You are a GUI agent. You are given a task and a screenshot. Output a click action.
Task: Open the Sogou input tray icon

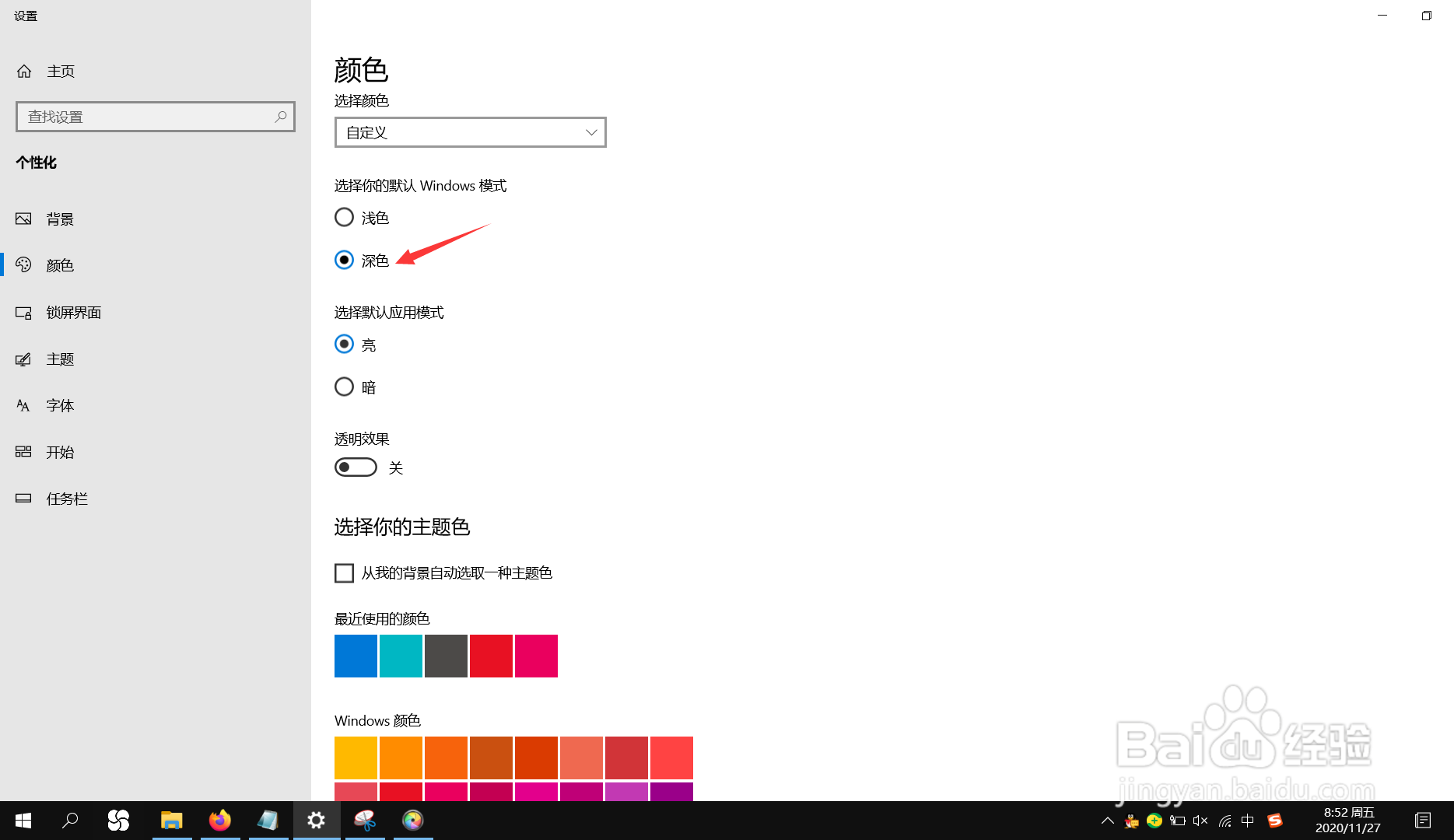click(1274, 821)
